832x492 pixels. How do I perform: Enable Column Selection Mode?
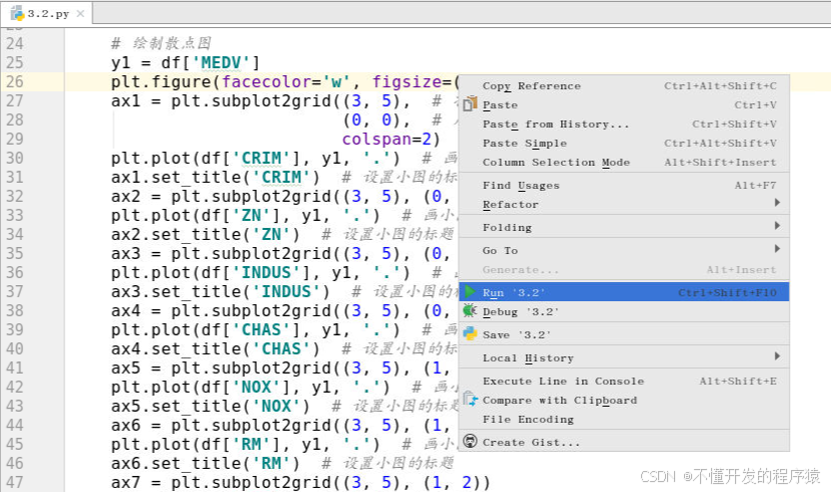[x=623, y=162]
